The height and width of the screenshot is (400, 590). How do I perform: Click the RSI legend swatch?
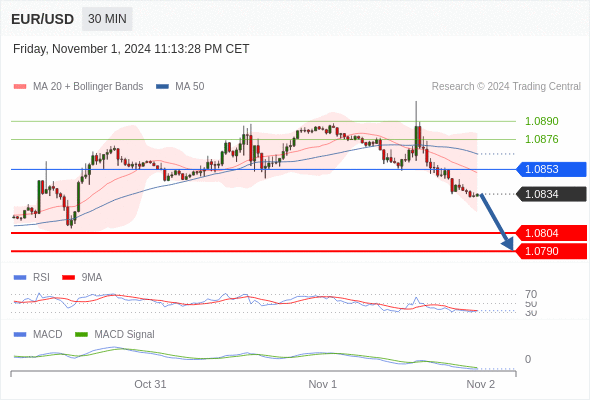pyautogui.click(x=20, y=278)
